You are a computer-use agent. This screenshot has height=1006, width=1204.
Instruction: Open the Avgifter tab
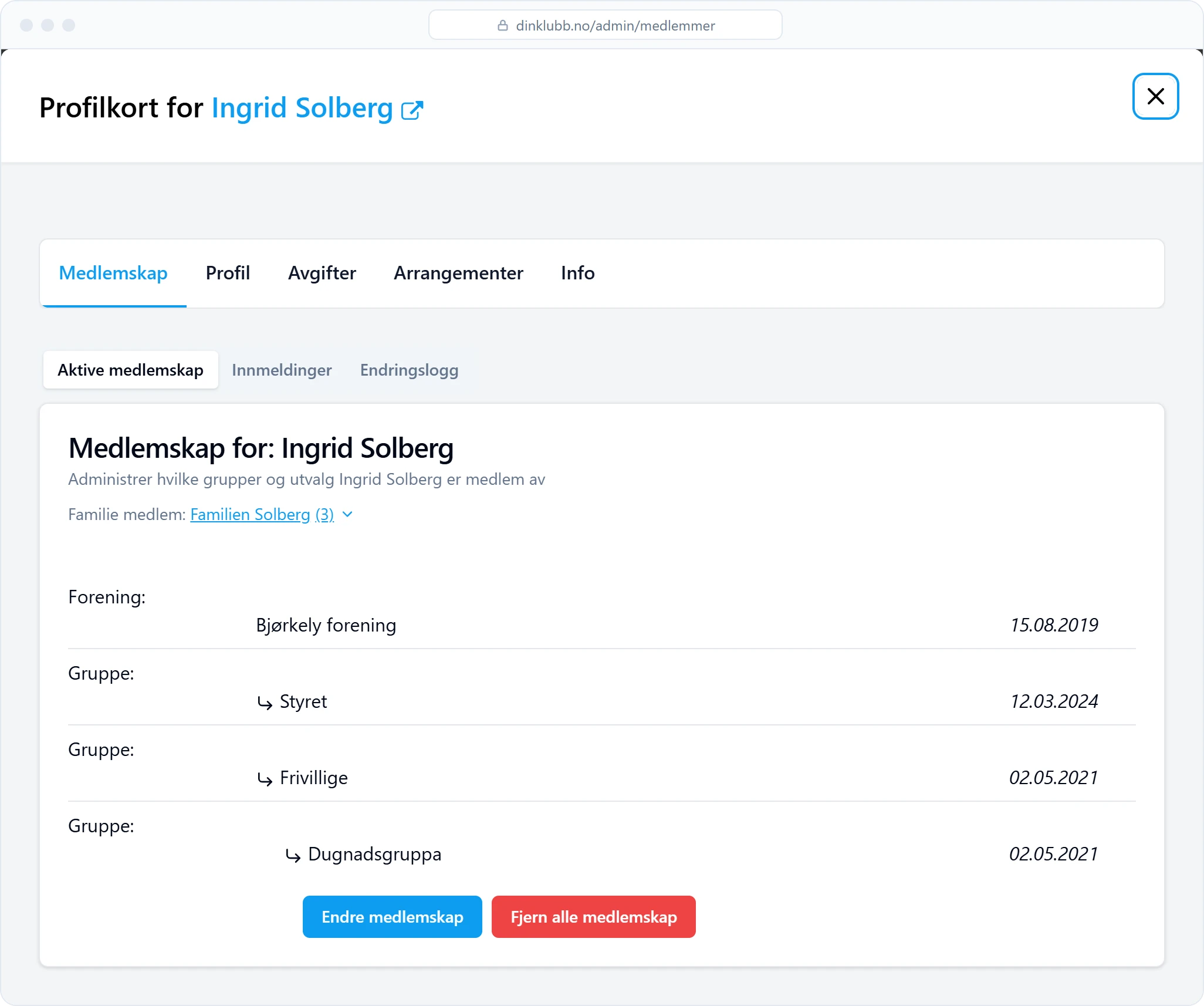(322, 273)
